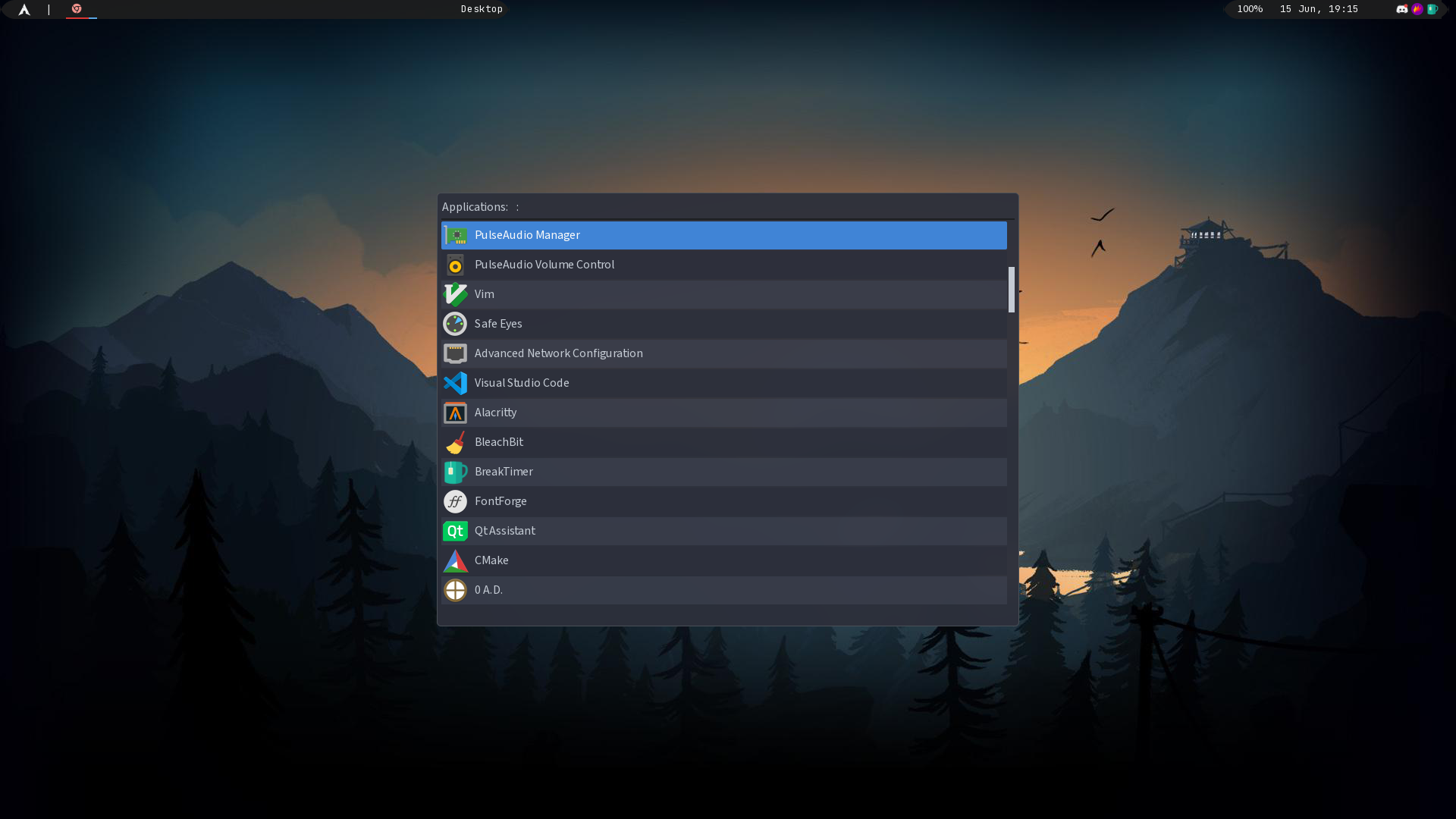The height and width of the screenshot is (819, 1456).
Task: Switch to the Chrome workspace icon
Action: click(x=77, y=8)
